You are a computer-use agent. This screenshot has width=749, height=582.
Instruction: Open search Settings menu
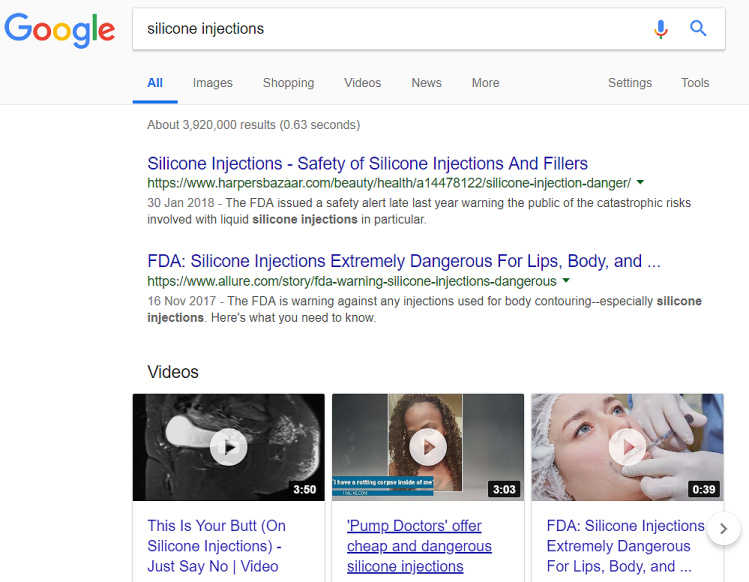tap(630, 83)
